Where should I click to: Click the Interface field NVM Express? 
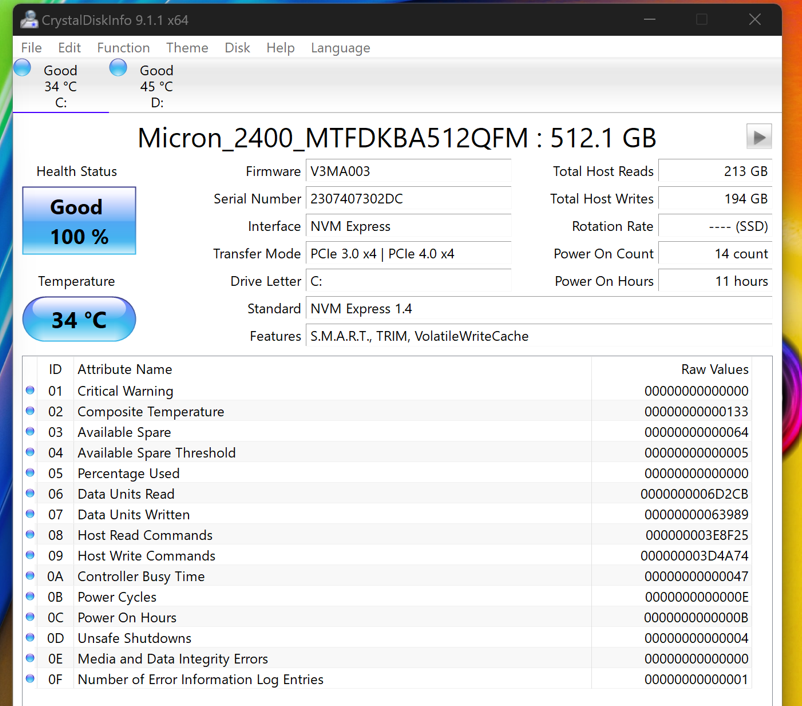[408, 226]
